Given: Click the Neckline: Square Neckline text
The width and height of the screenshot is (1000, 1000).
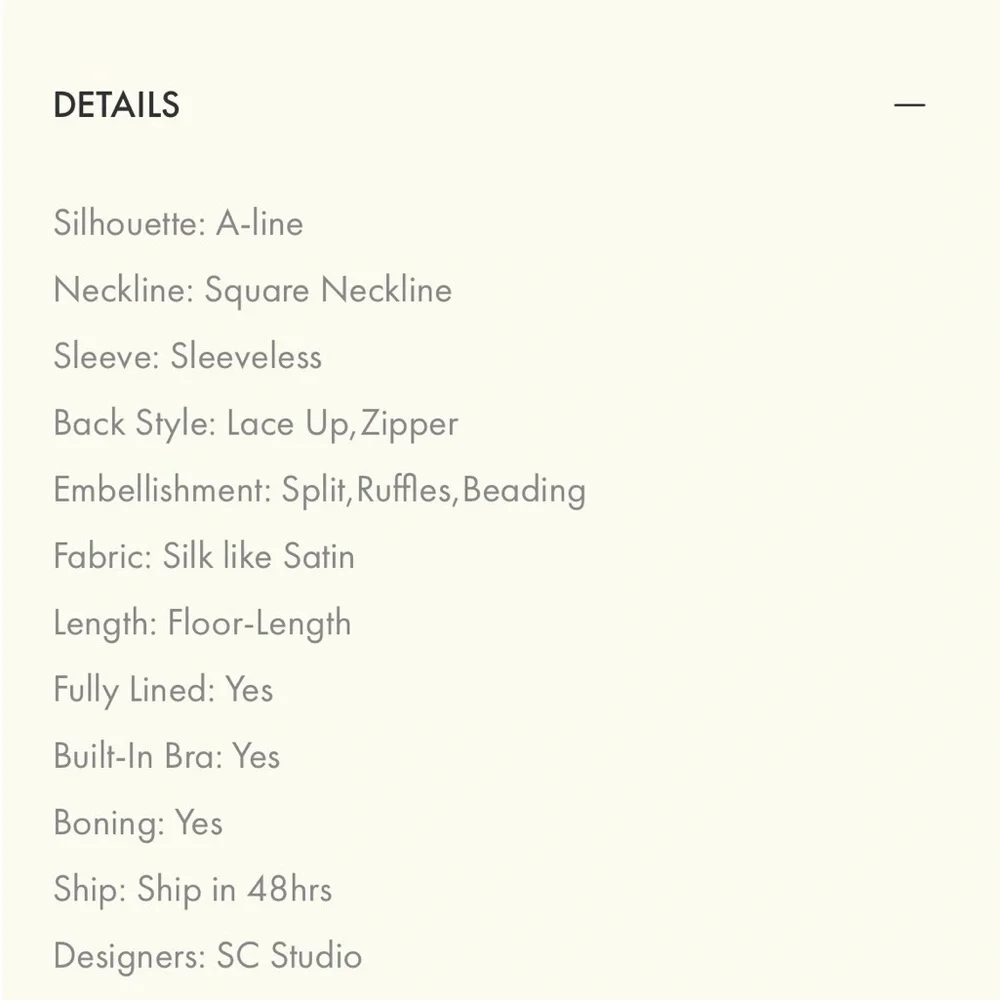Looking at the screenshot, I should click(x=253, y=291).
